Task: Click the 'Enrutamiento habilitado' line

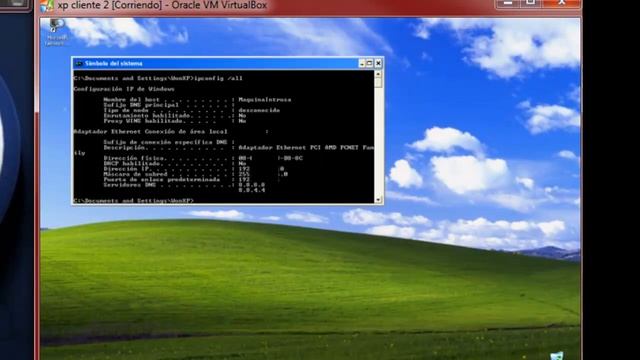Action: [175, 116]
